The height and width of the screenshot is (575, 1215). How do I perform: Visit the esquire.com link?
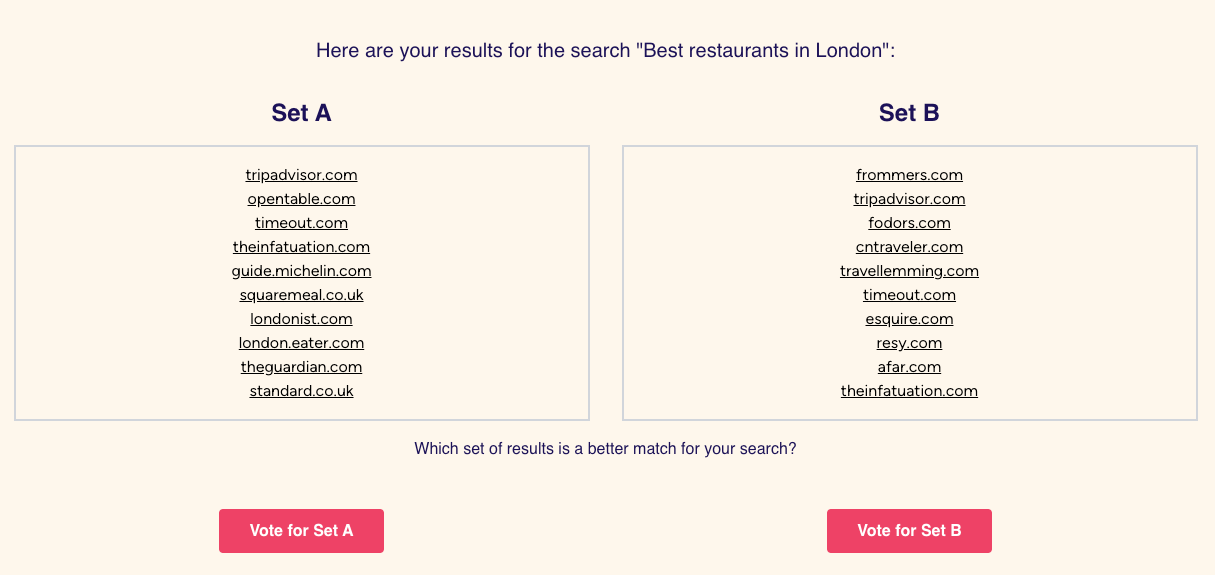point(910,319)
